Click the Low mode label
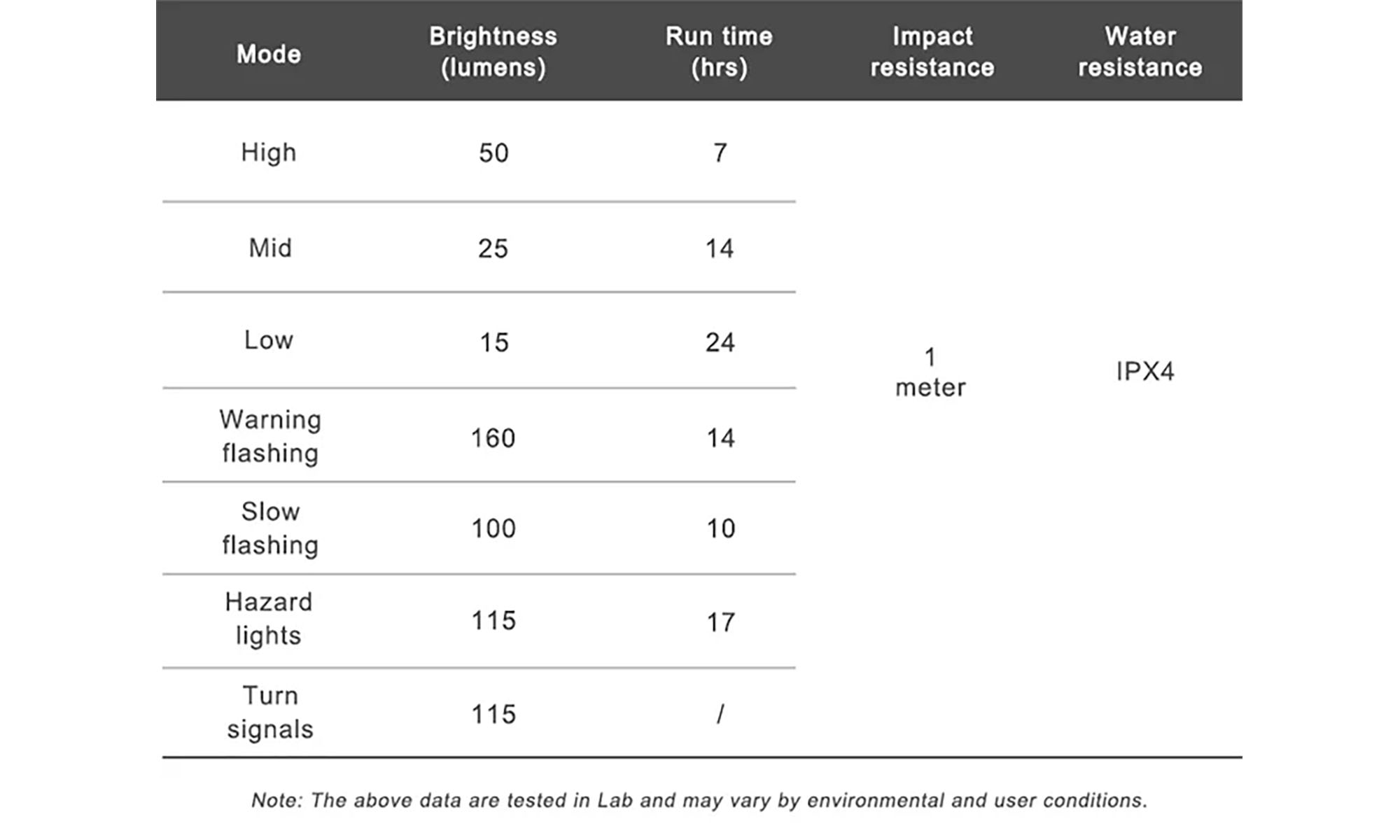The image size is (1400, 840). point(269,340)
